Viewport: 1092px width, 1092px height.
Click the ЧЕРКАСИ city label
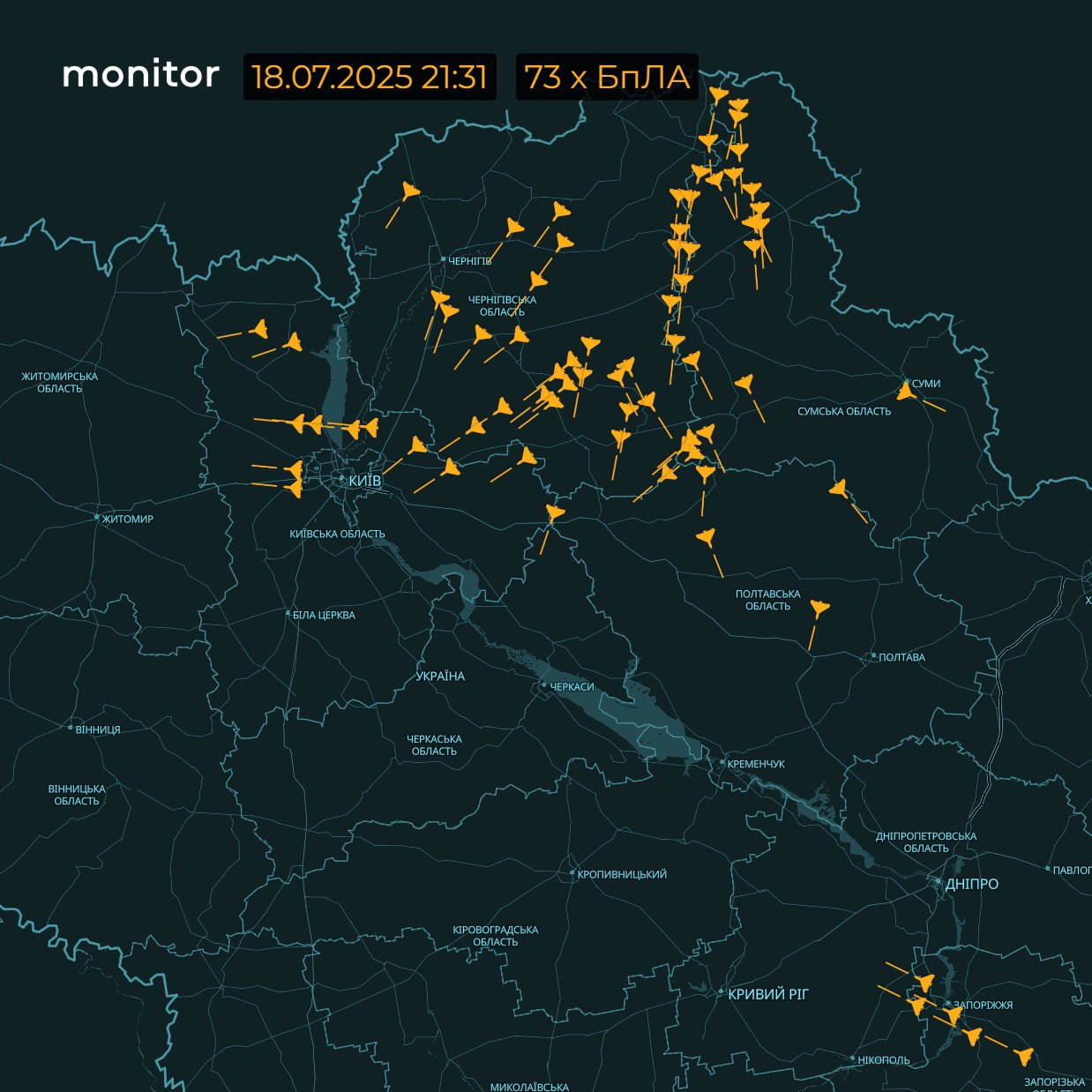pyautogui.click(x=572, y=687)
